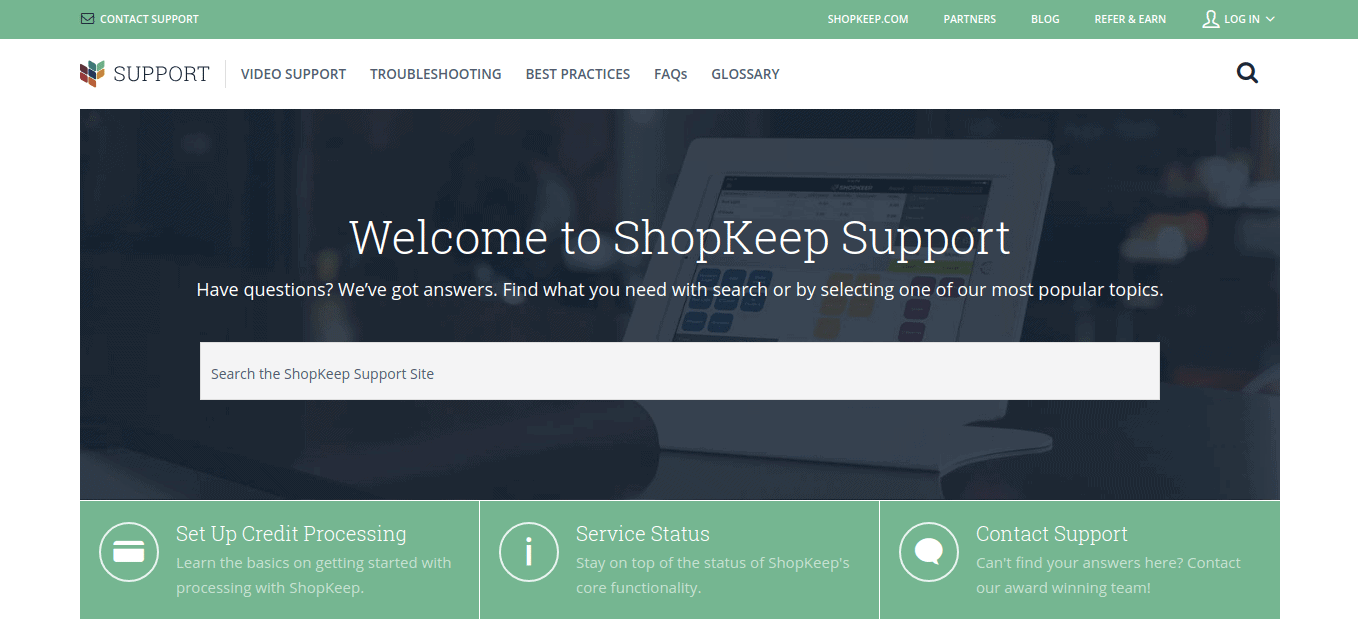Click the user profile icon near Log In
1358x643 pixels.
pyautogui.click(x=1211, y=19)
